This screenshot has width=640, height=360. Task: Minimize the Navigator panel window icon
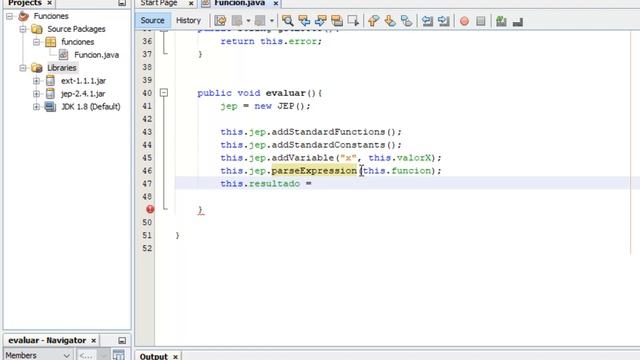click(x=122, y=340)
